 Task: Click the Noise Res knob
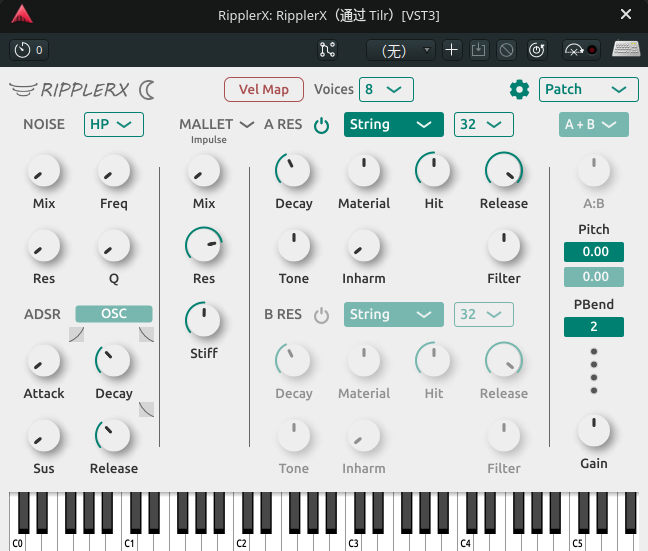44,246
